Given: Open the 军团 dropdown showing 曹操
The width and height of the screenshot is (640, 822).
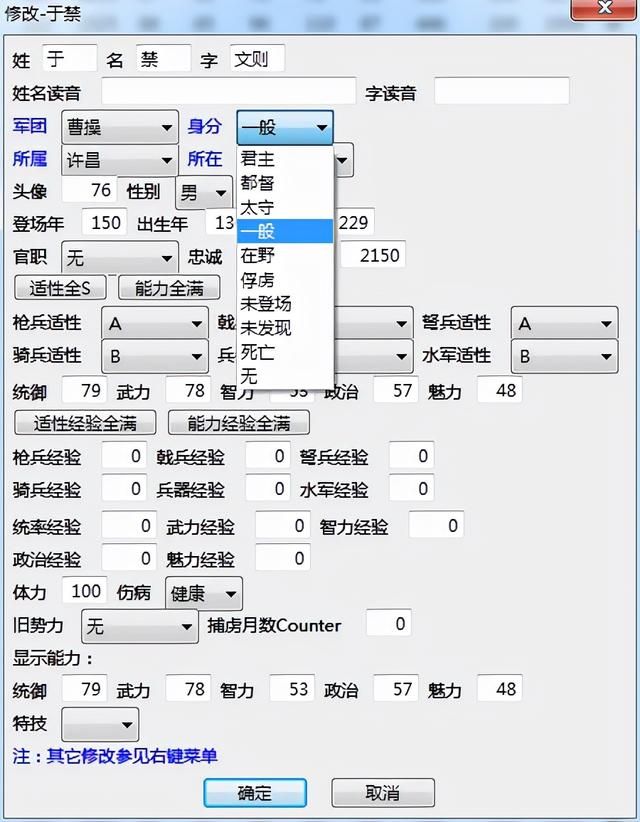Looking at the screenshot, I should [120, 127].
